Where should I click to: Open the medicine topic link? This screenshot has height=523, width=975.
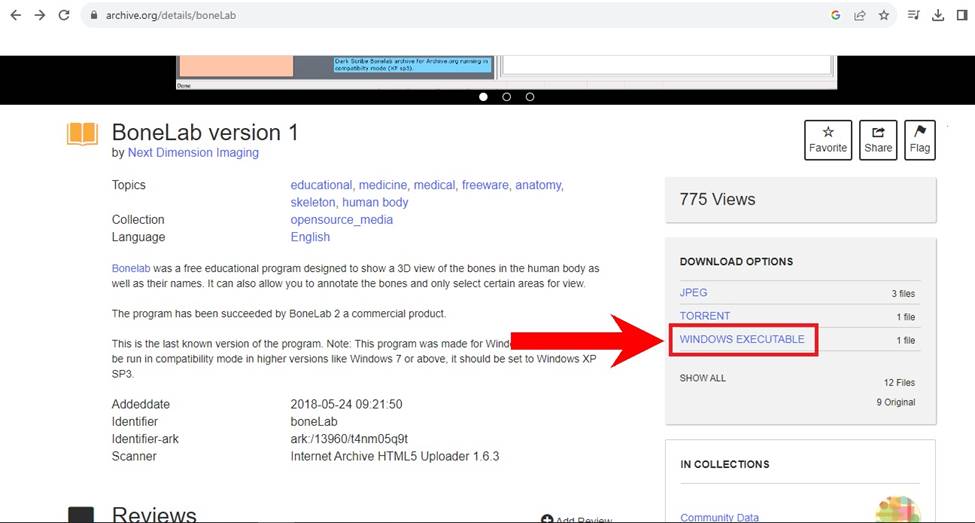click(x=383, y=185)
